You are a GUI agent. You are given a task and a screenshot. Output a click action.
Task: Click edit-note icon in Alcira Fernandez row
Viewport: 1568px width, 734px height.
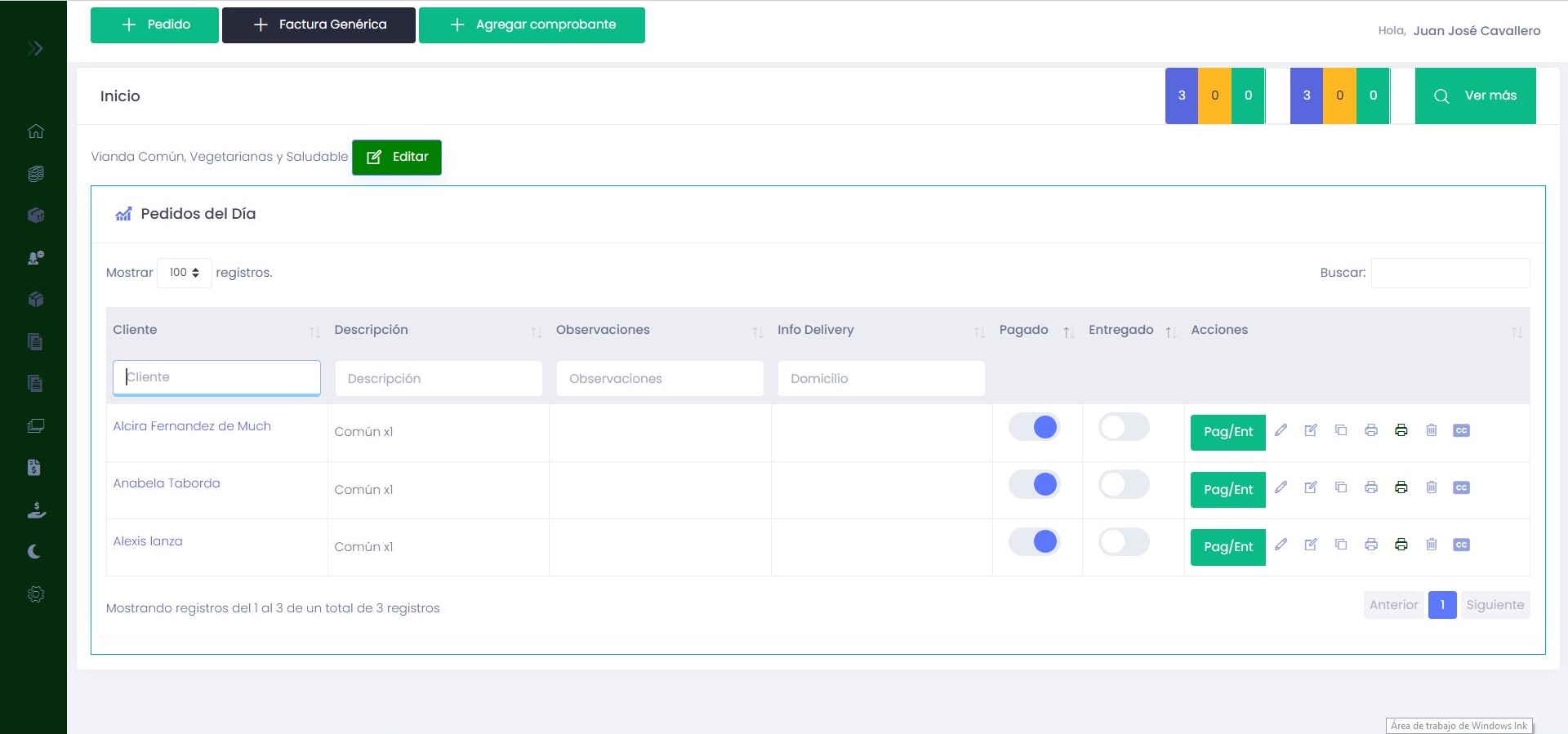click(1311, 430)
